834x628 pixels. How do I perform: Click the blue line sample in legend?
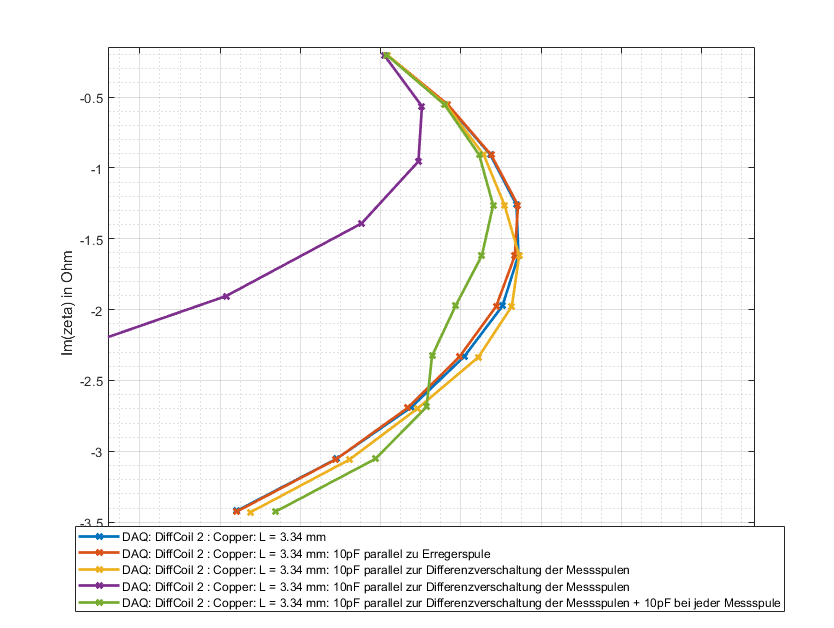pos(100,537)
